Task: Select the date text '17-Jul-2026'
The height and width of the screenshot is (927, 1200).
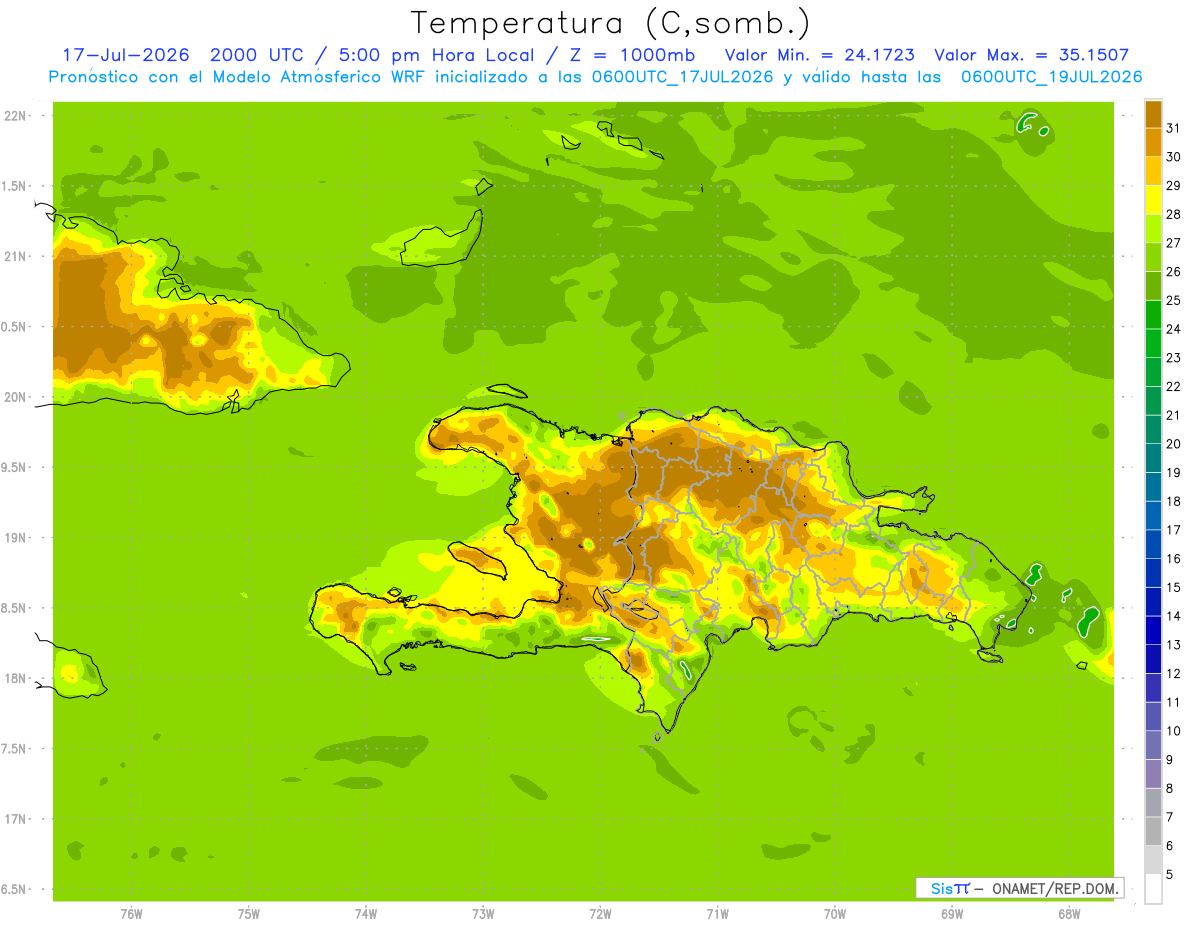Action: (x=125, y=55)
